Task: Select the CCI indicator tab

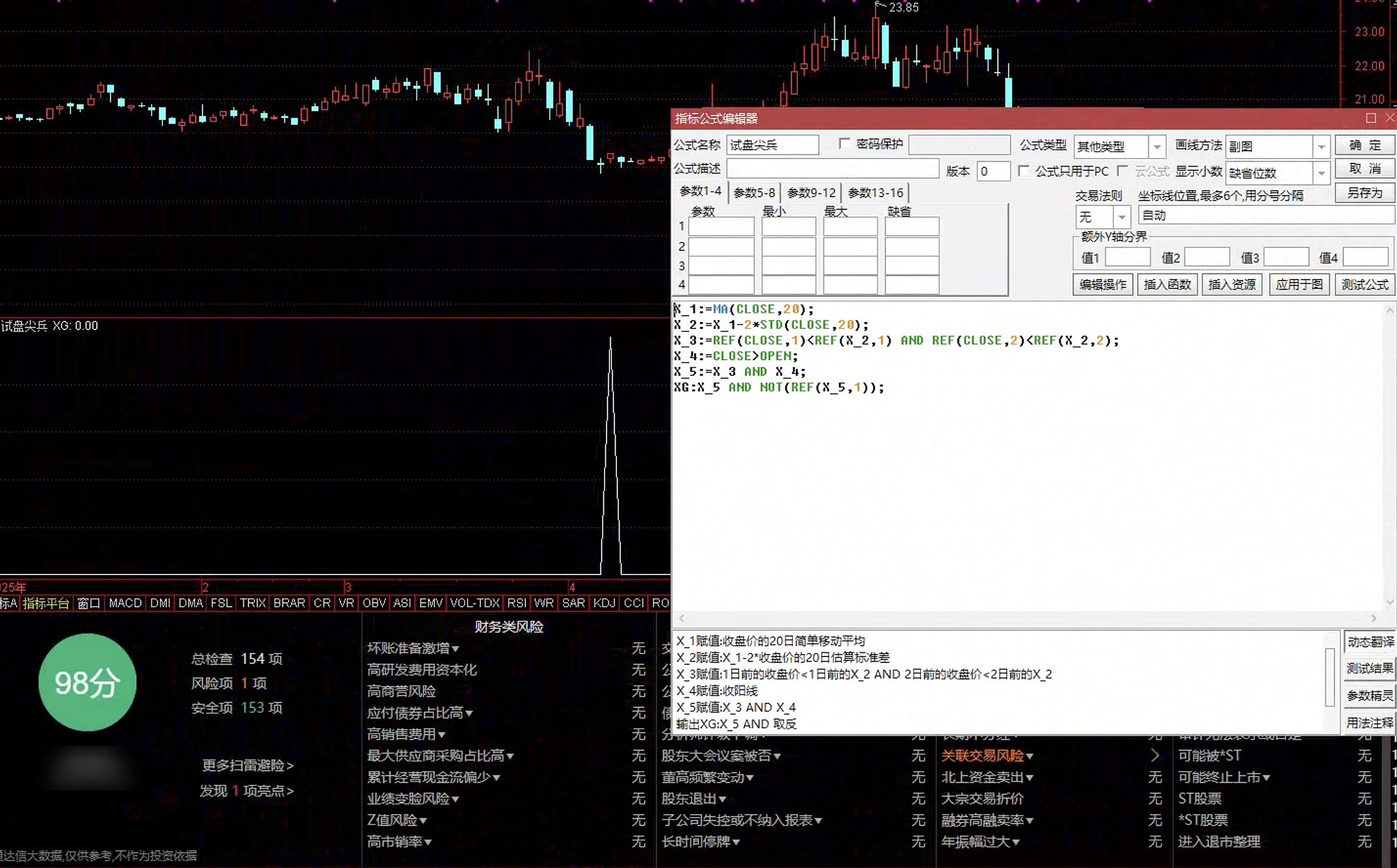Action: 634,603
